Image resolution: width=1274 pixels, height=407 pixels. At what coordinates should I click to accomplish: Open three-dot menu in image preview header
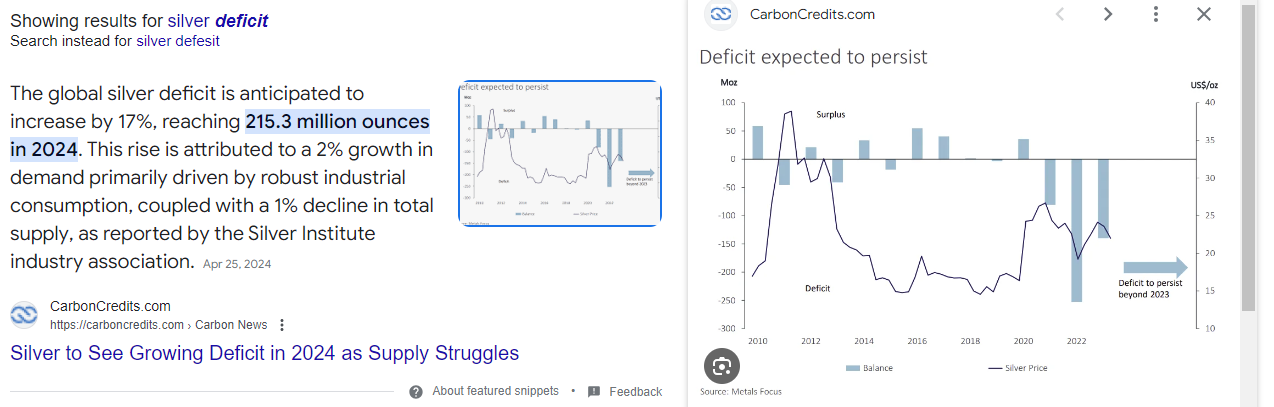(x=1156, y=14)
